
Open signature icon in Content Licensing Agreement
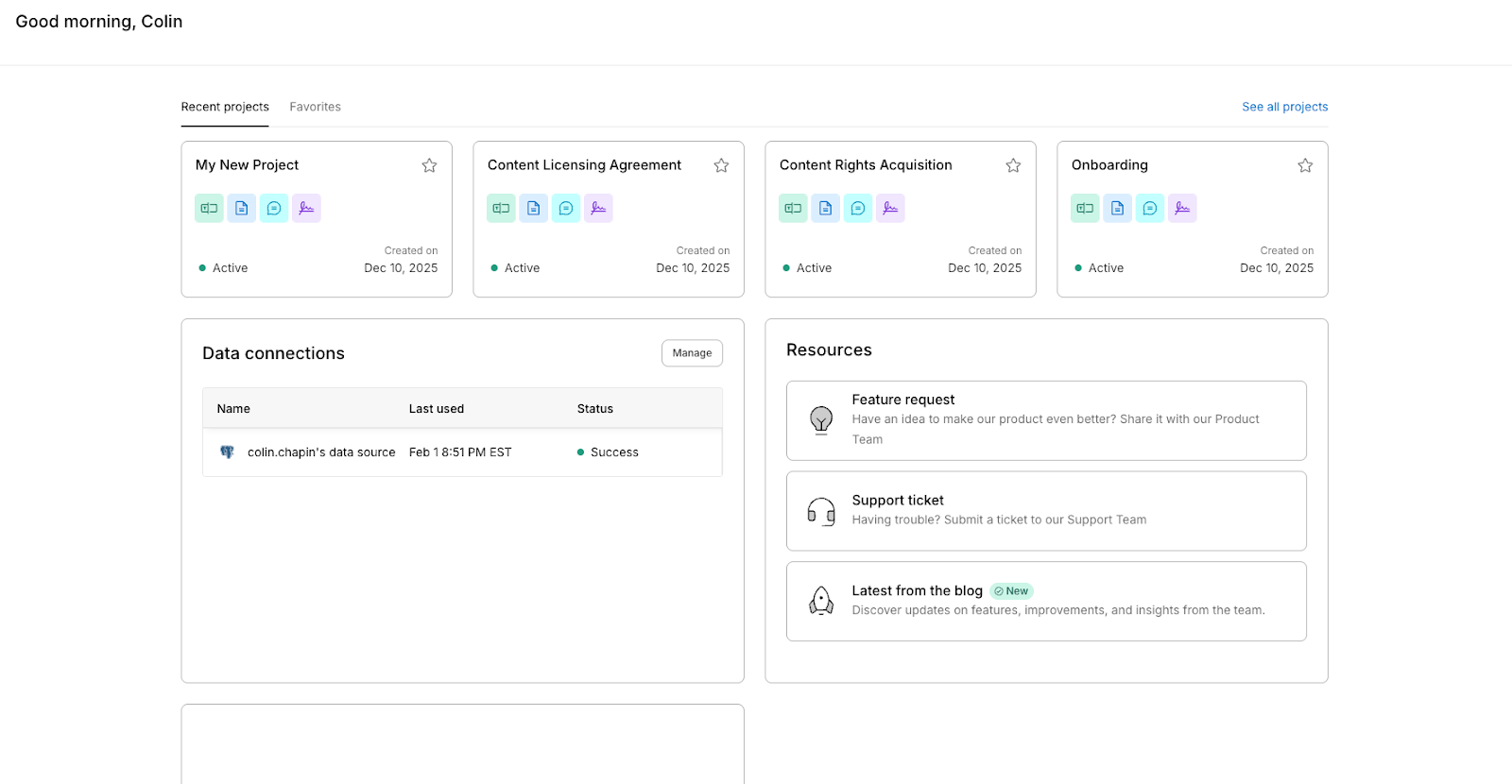pos(598,208)
